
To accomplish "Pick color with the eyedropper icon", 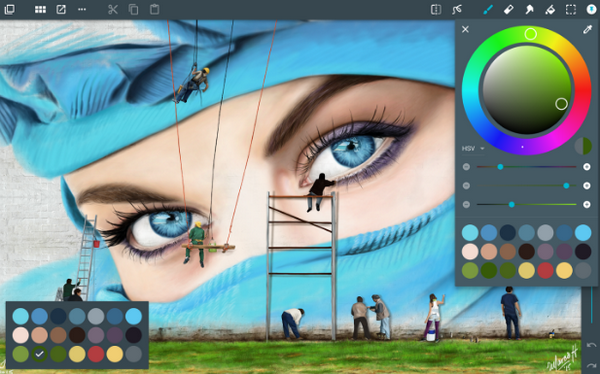I will (587, 29).
